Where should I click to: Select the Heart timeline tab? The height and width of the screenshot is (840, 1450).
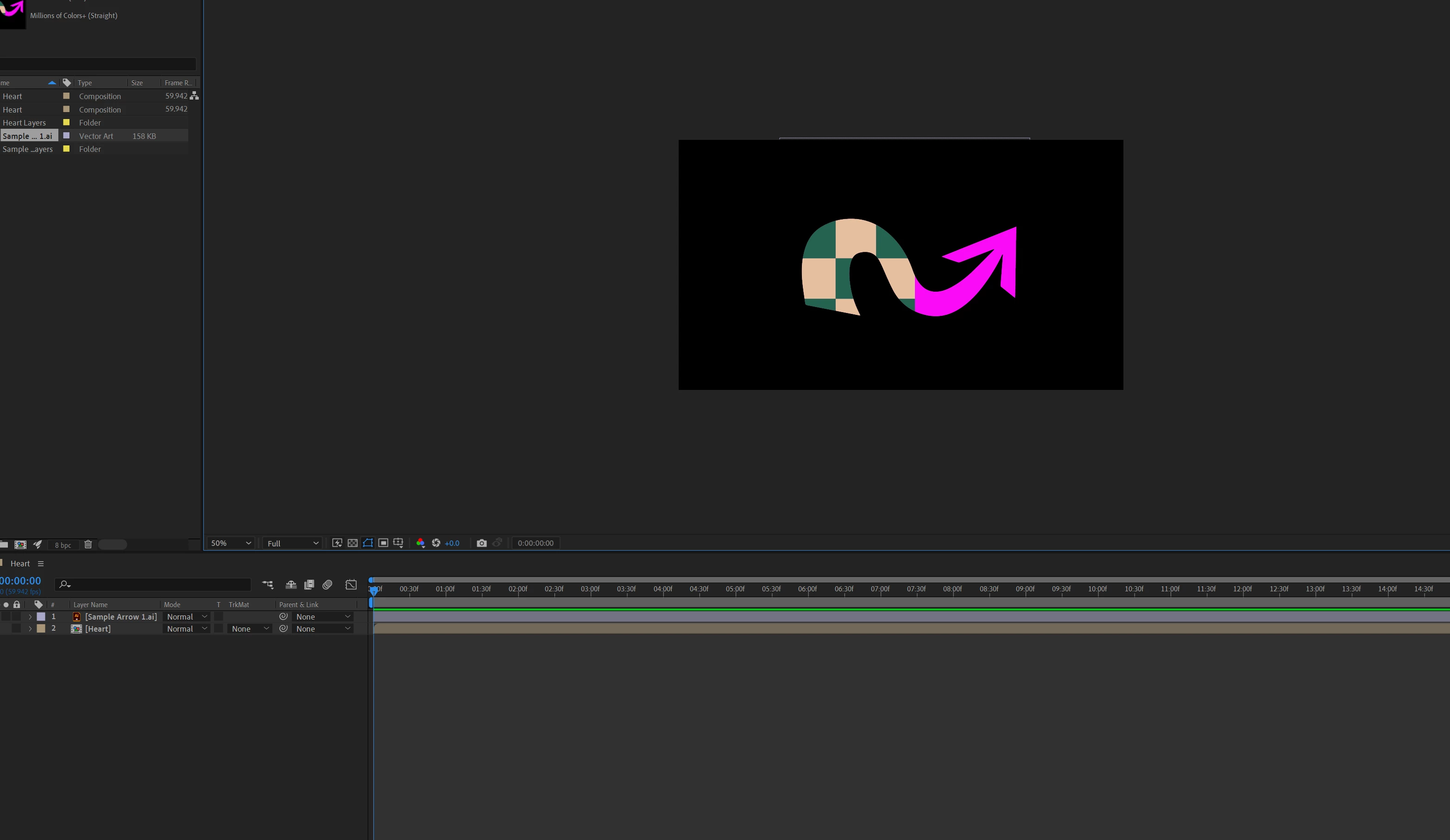[x=20, y=564]
